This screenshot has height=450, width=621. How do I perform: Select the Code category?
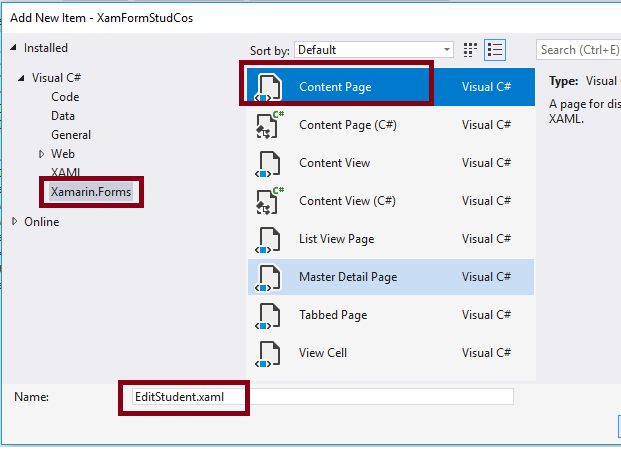[x=65, y=97]
